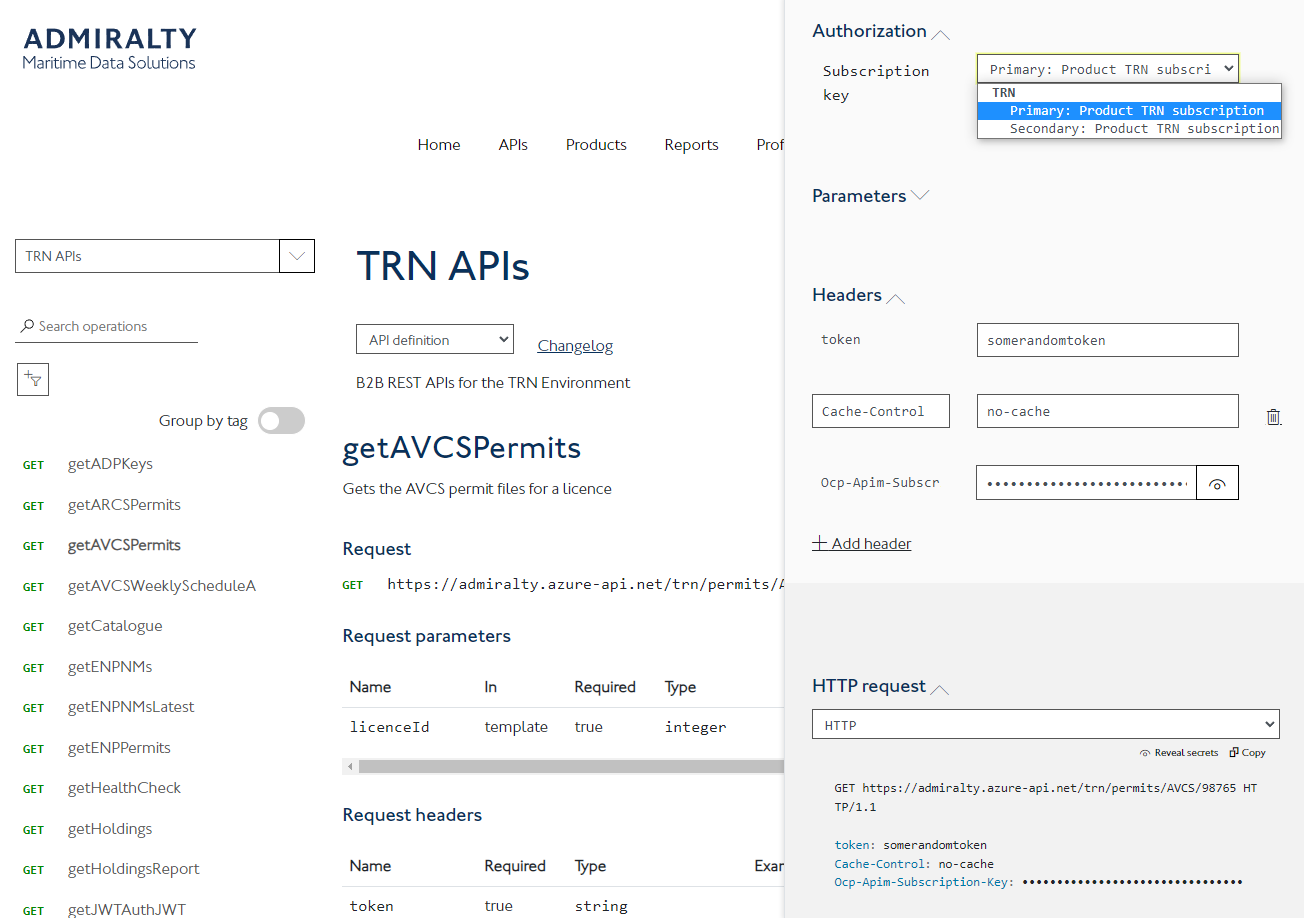The width and height of the screenshot is (1304, 918).
Task: Toggle the Group by tag switch
Action: coord(281,421)
